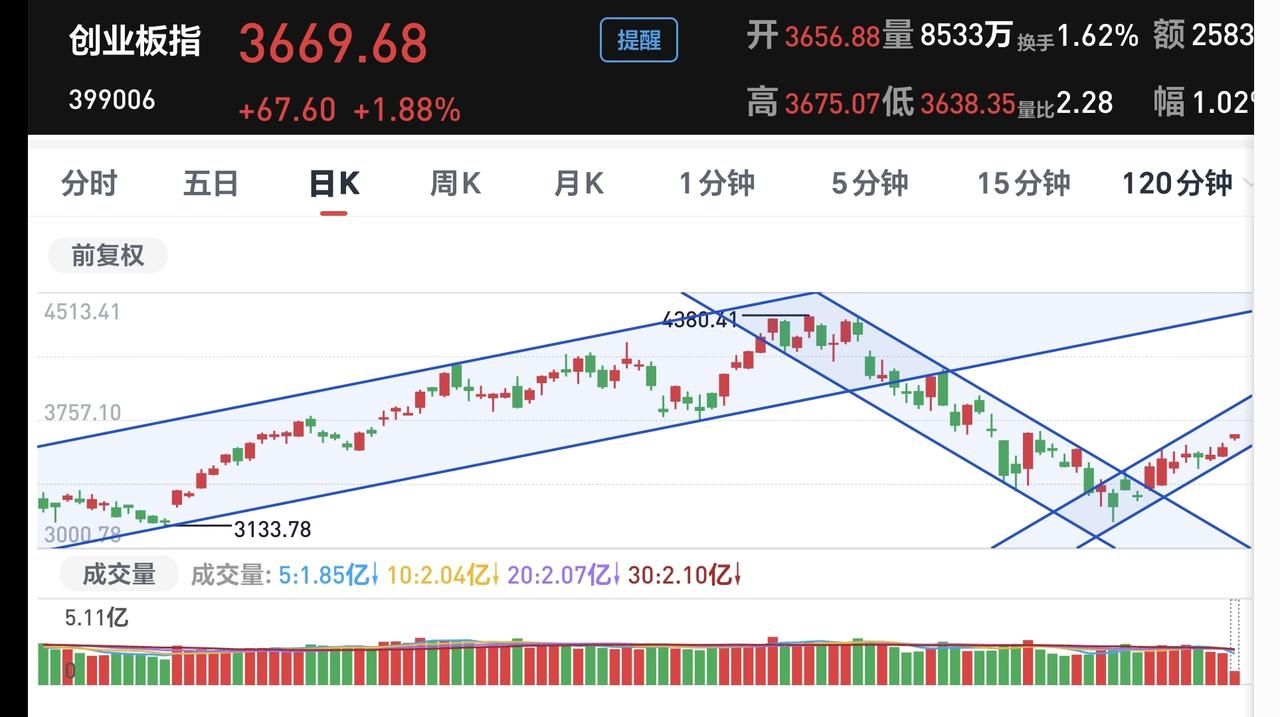Expand the 120分钟 period dropdown

point(1186,184)
